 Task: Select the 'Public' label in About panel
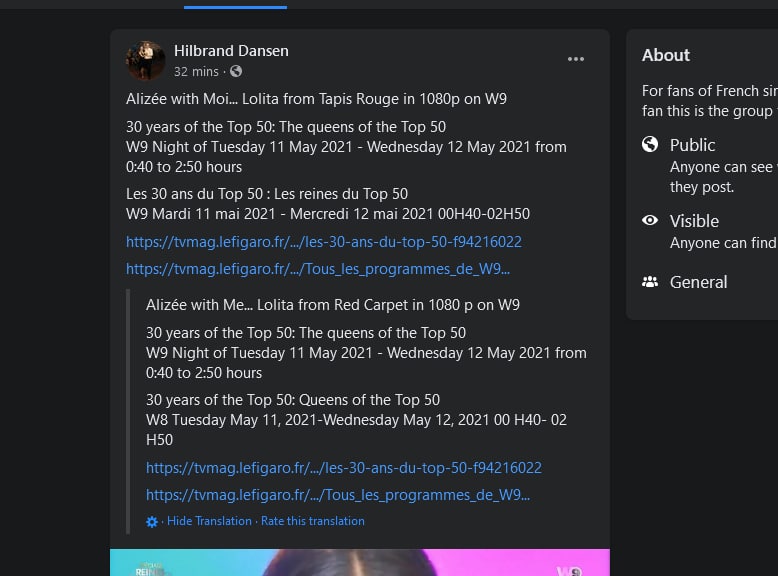coord(692,145)
